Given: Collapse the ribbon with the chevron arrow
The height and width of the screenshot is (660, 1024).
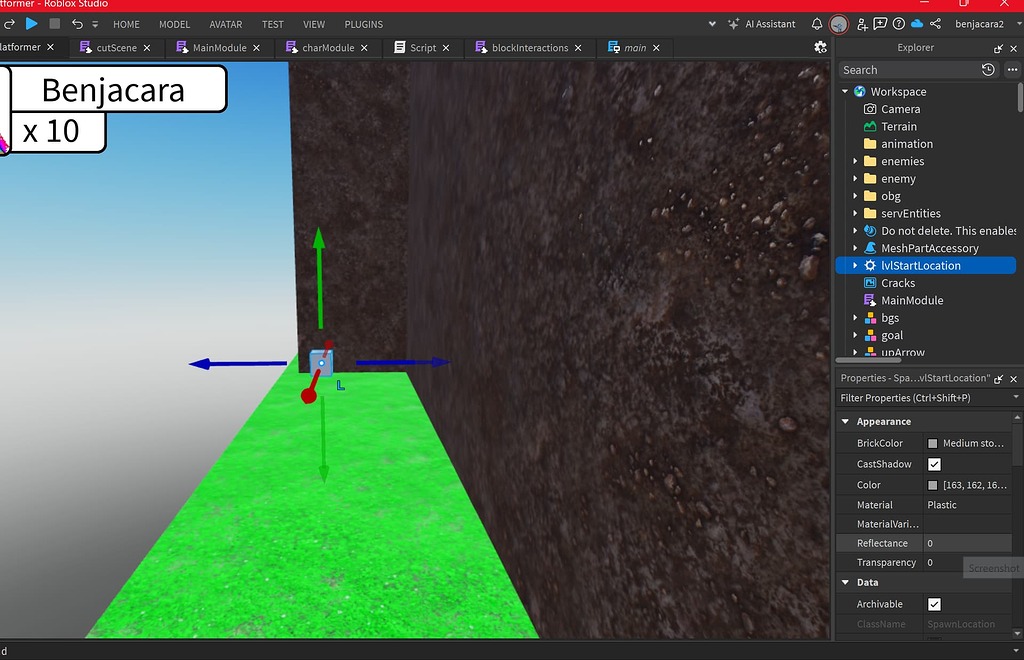Looking at the screenshot, I should tap(712, 24).
